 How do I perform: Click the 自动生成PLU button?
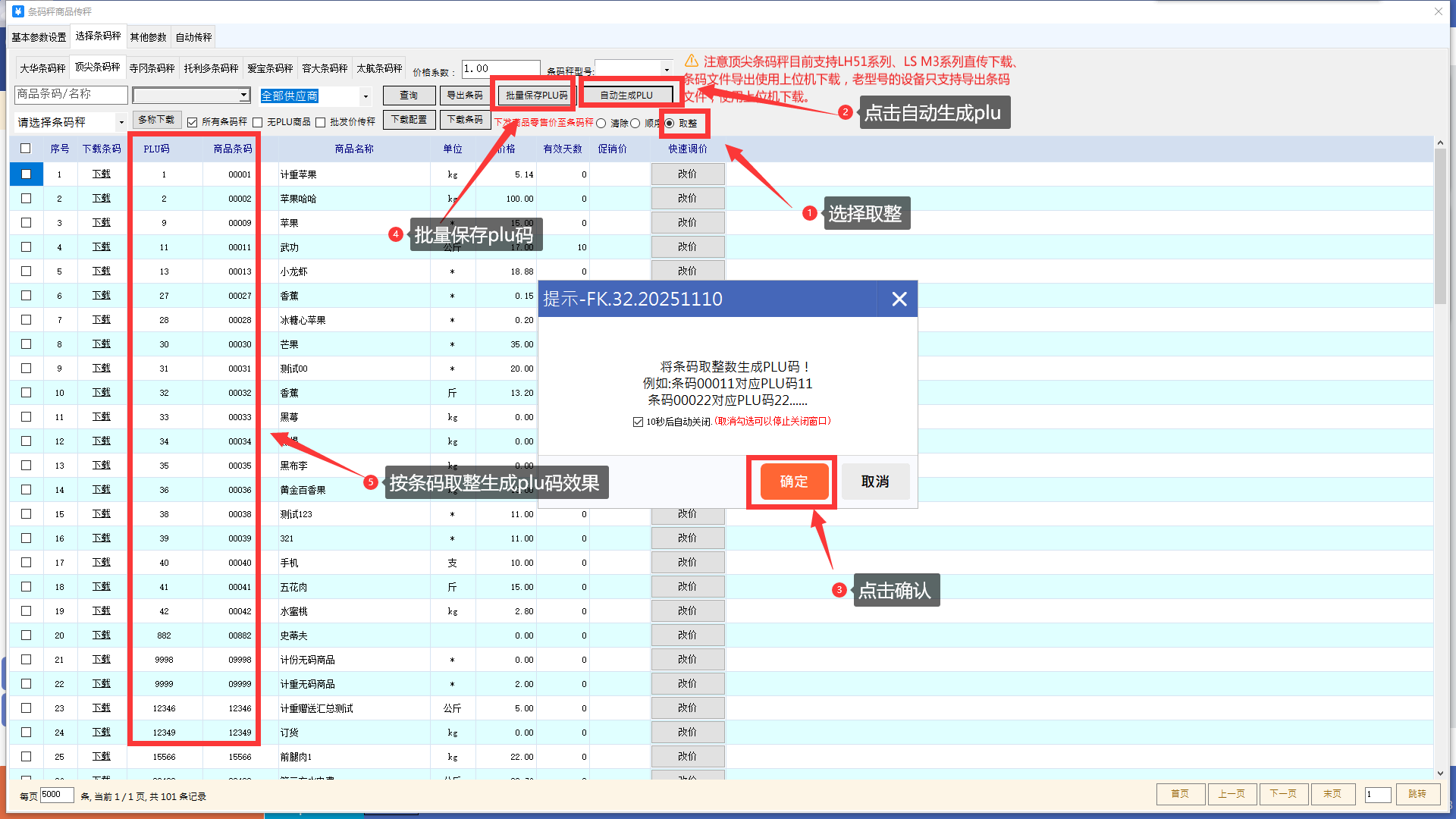point(626,96)
